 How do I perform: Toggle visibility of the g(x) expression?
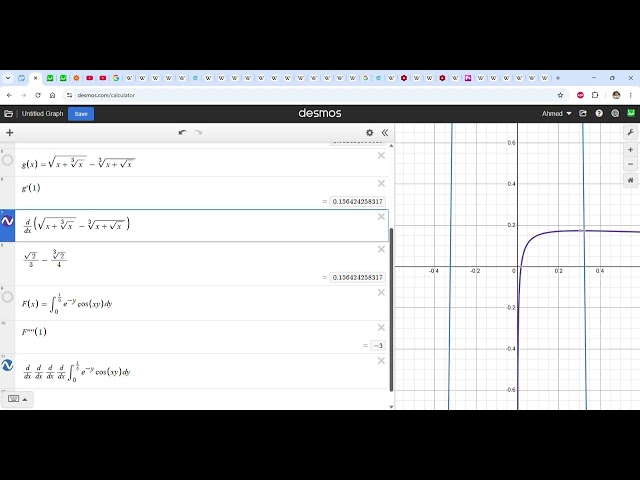[7, 160]
